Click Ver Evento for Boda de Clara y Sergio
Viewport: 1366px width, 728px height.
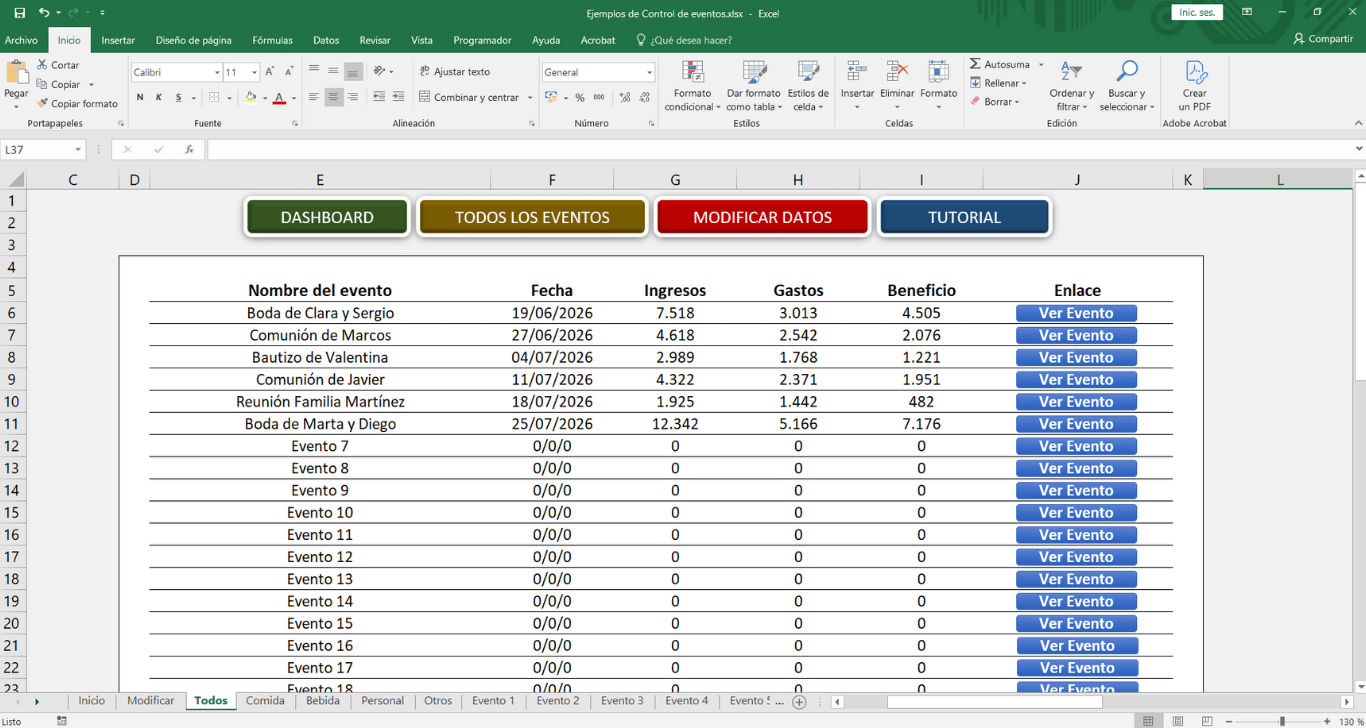[1076, 313]
